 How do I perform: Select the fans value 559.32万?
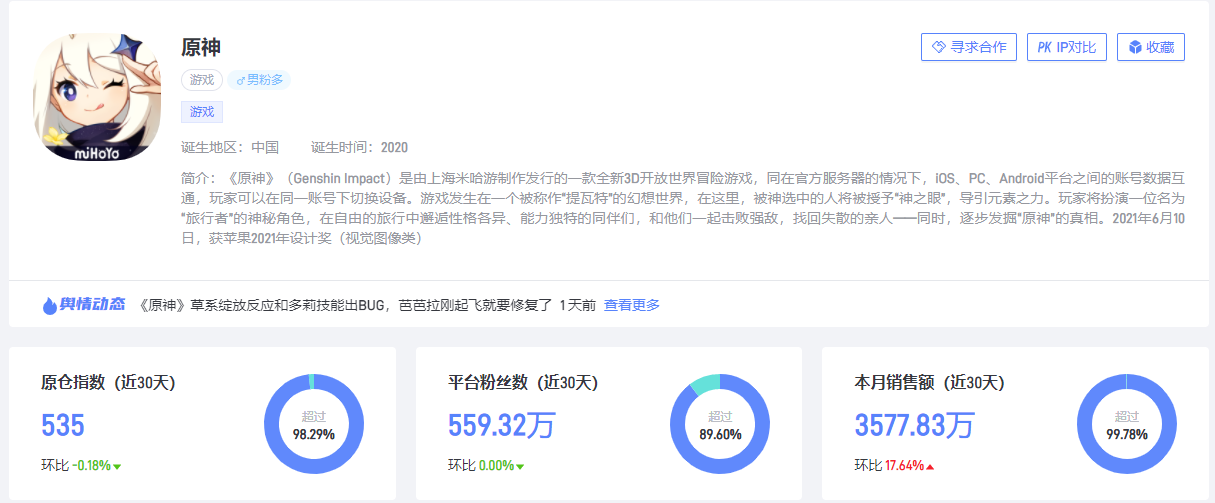pyautogui.click(x=501, y=425)
